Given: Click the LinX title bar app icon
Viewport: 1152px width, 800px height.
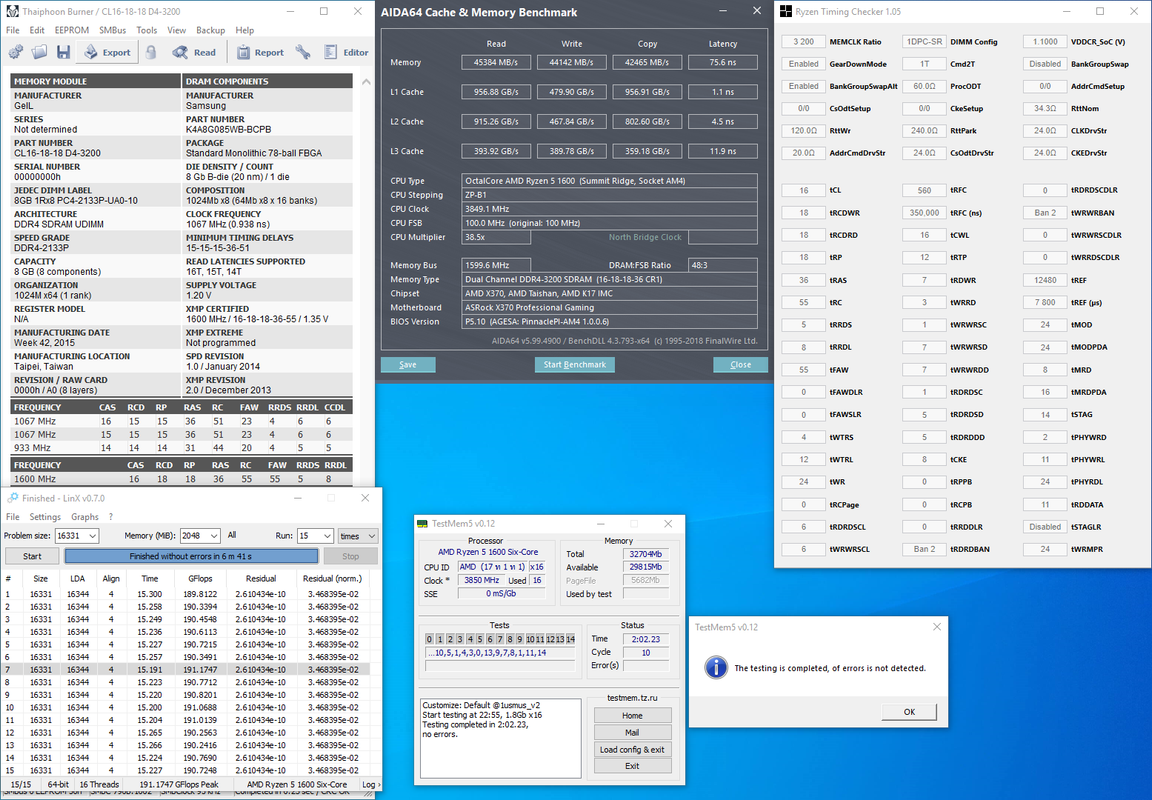Looking at the screenshot, I should 12,498.
